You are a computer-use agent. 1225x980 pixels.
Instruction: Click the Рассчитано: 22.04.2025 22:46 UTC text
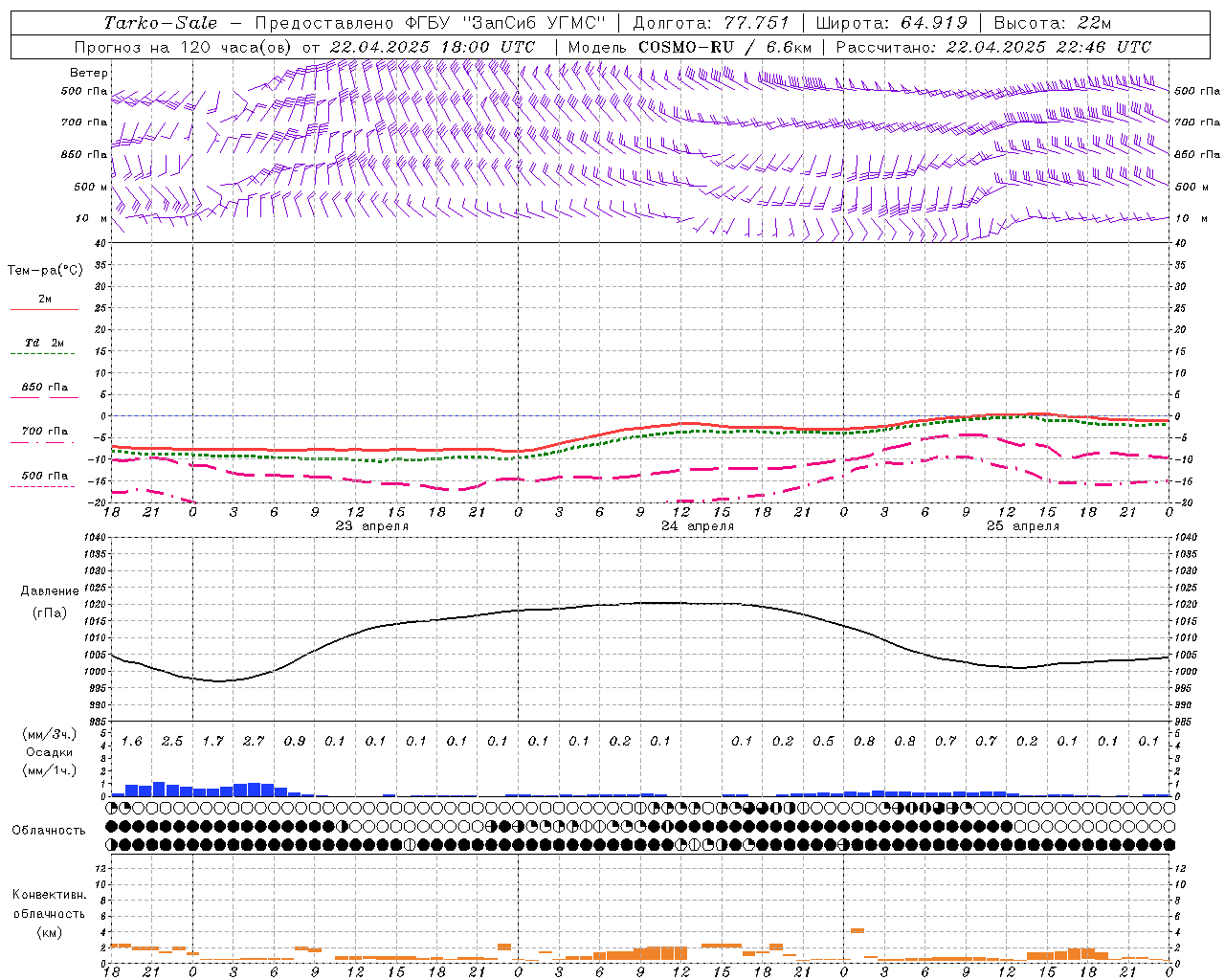(993, 47)
